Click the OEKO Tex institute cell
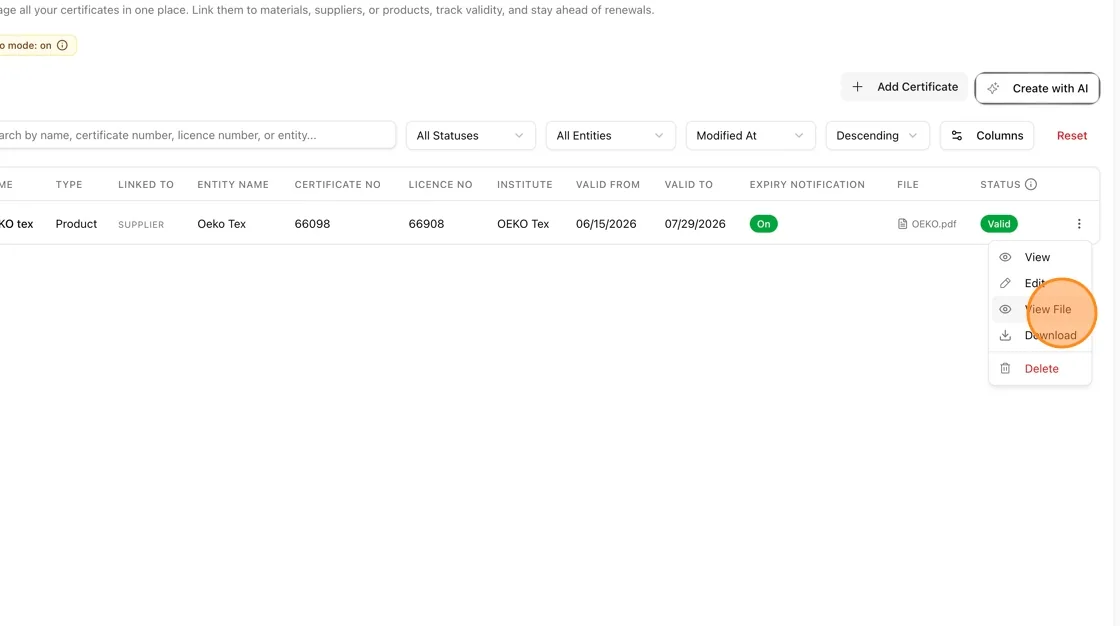 click(523, 224)
